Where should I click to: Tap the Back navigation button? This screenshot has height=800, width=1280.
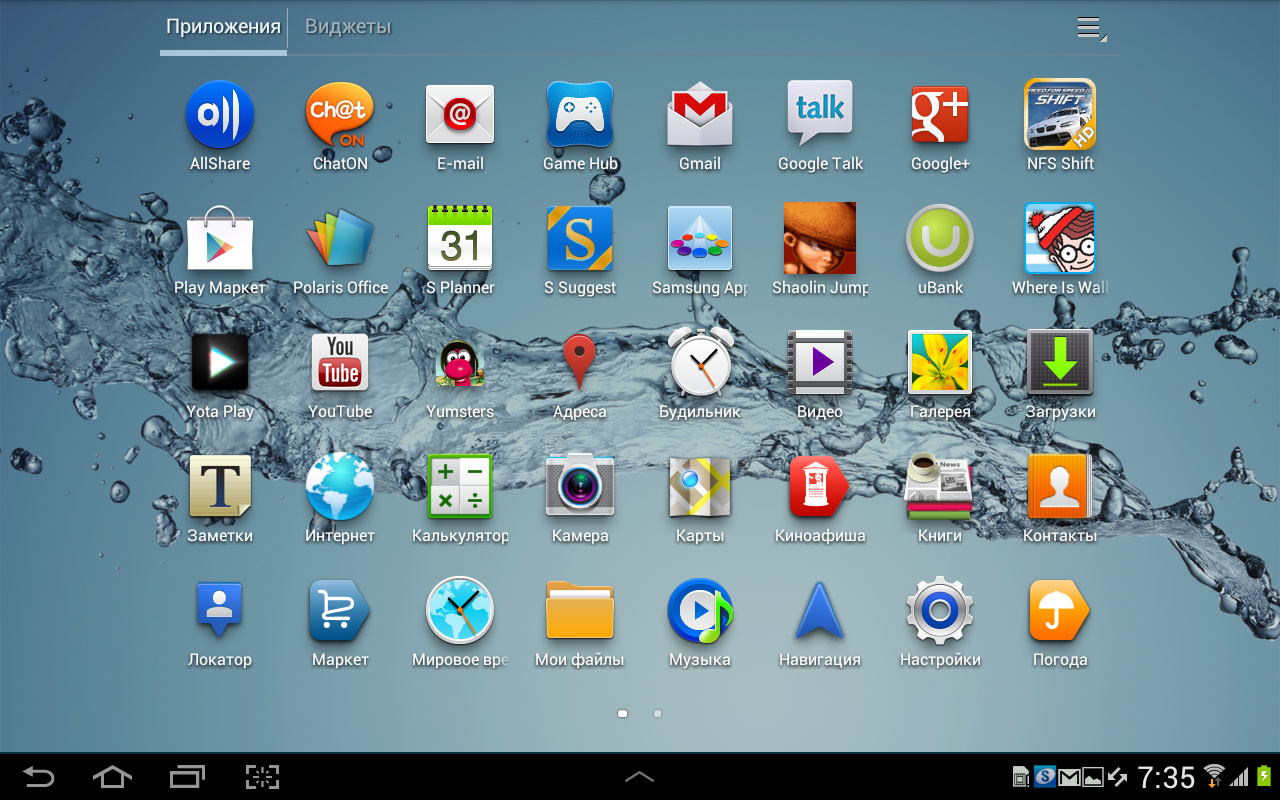pos(38,777)
